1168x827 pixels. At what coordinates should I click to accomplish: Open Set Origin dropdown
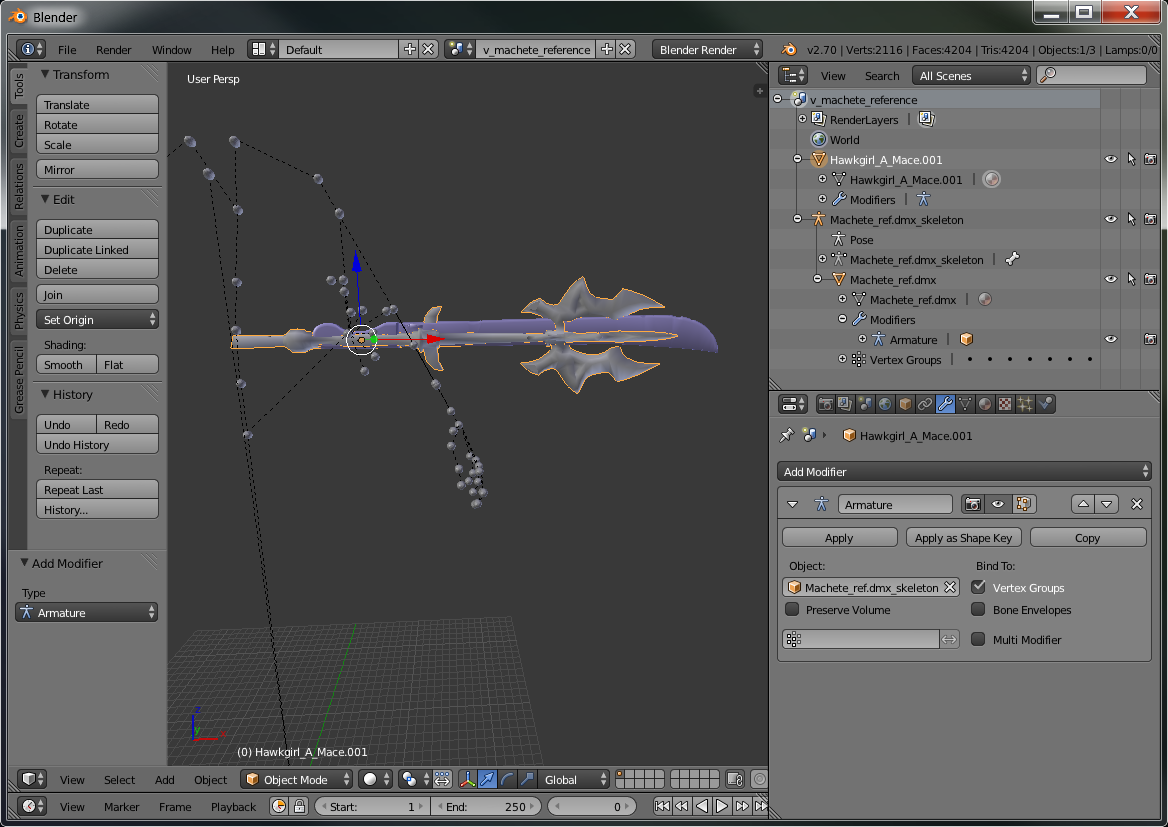pos(97,320)
